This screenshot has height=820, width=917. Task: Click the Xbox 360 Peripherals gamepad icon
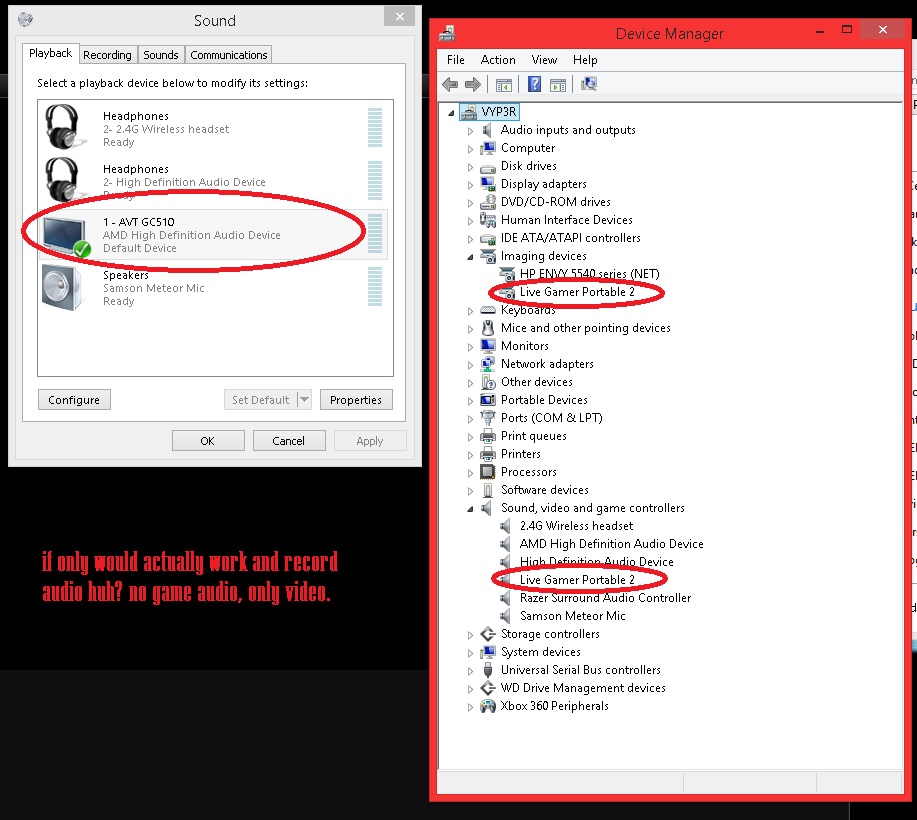pos(488,706)
